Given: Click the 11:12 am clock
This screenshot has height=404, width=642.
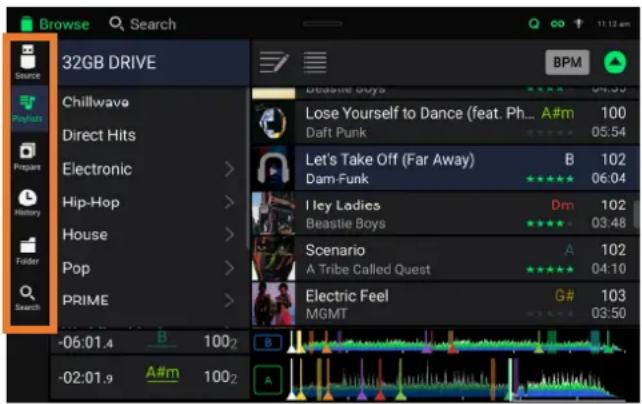Looking at the screenshot, I should coord(613,24).
